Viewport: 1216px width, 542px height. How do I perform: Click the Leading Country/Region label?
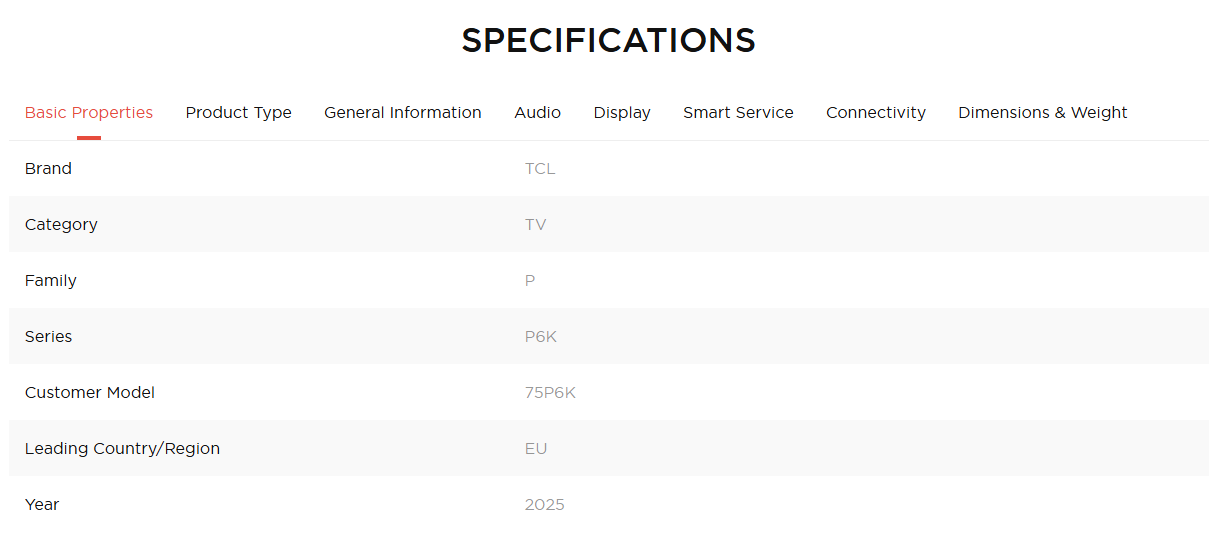point(122,449)
